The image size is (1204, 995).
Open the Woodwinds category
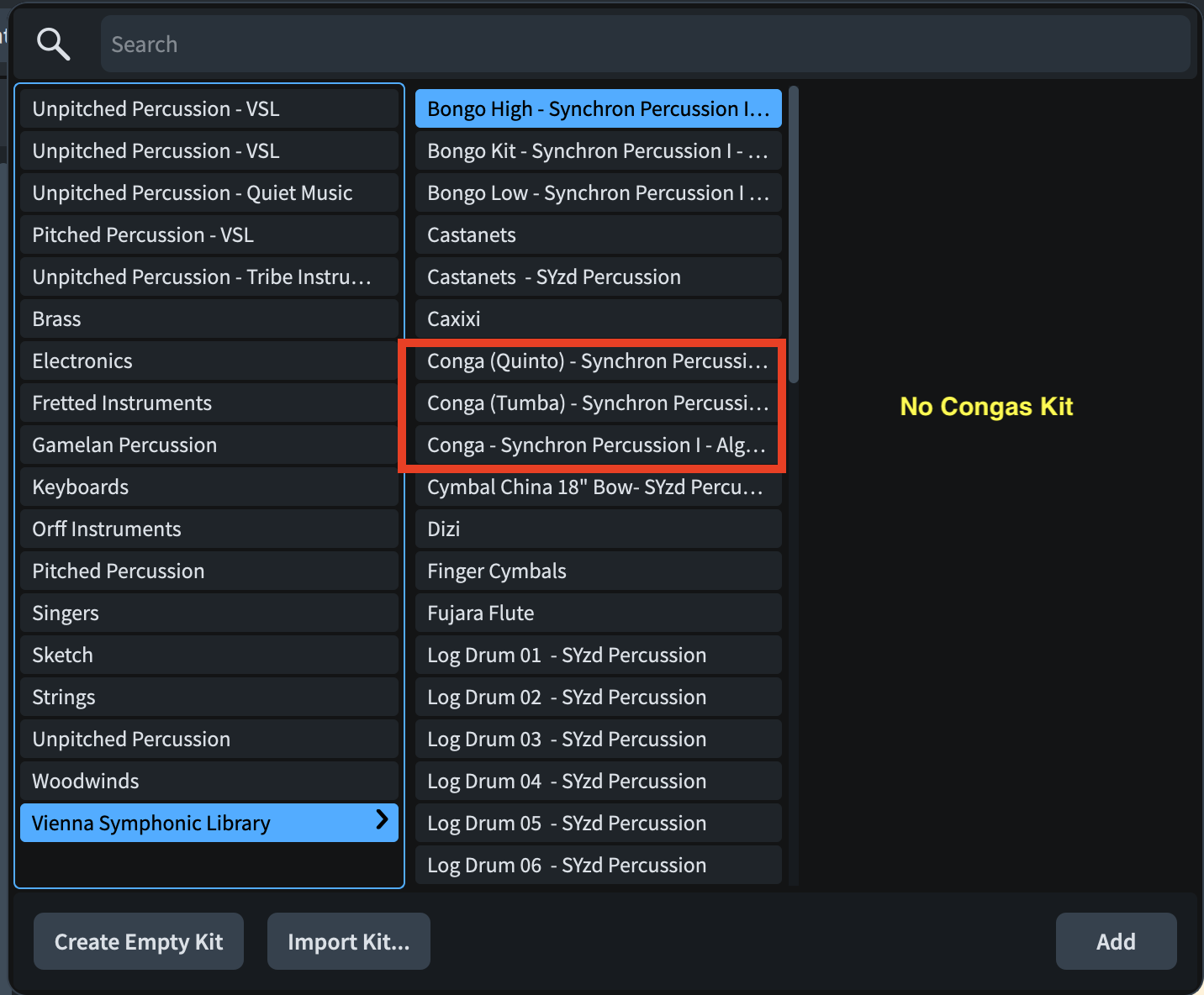click(209, 782)
